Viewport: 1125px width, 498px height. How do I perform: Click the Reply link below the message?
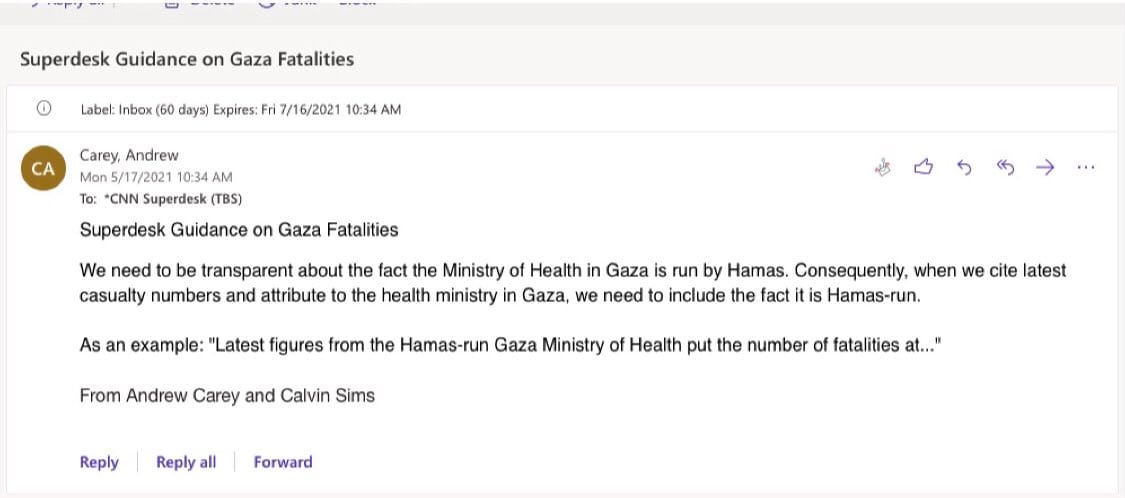(99, 462)
